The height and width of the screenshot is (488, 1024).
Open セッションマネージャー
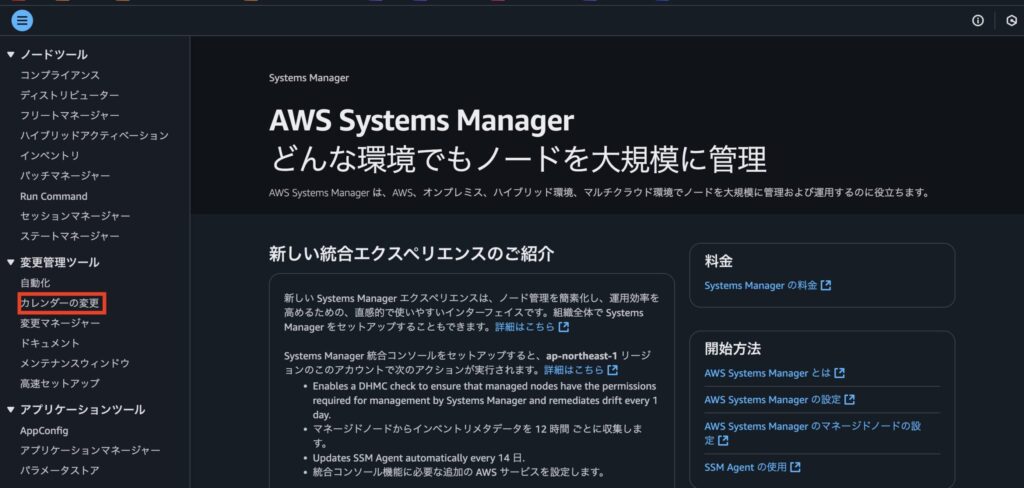point(75,216)
